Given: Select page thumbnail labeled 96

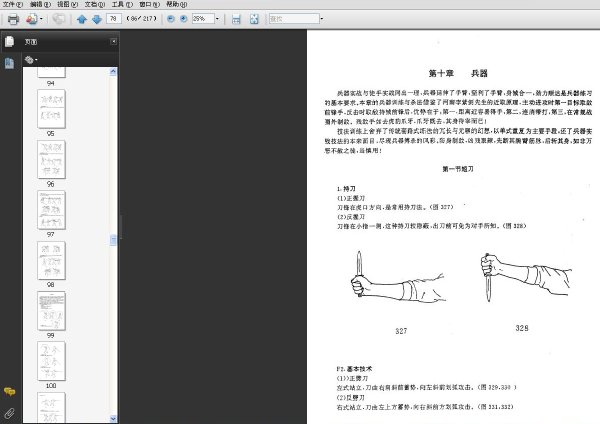Looking at the screenshot, I should (51, 159).
